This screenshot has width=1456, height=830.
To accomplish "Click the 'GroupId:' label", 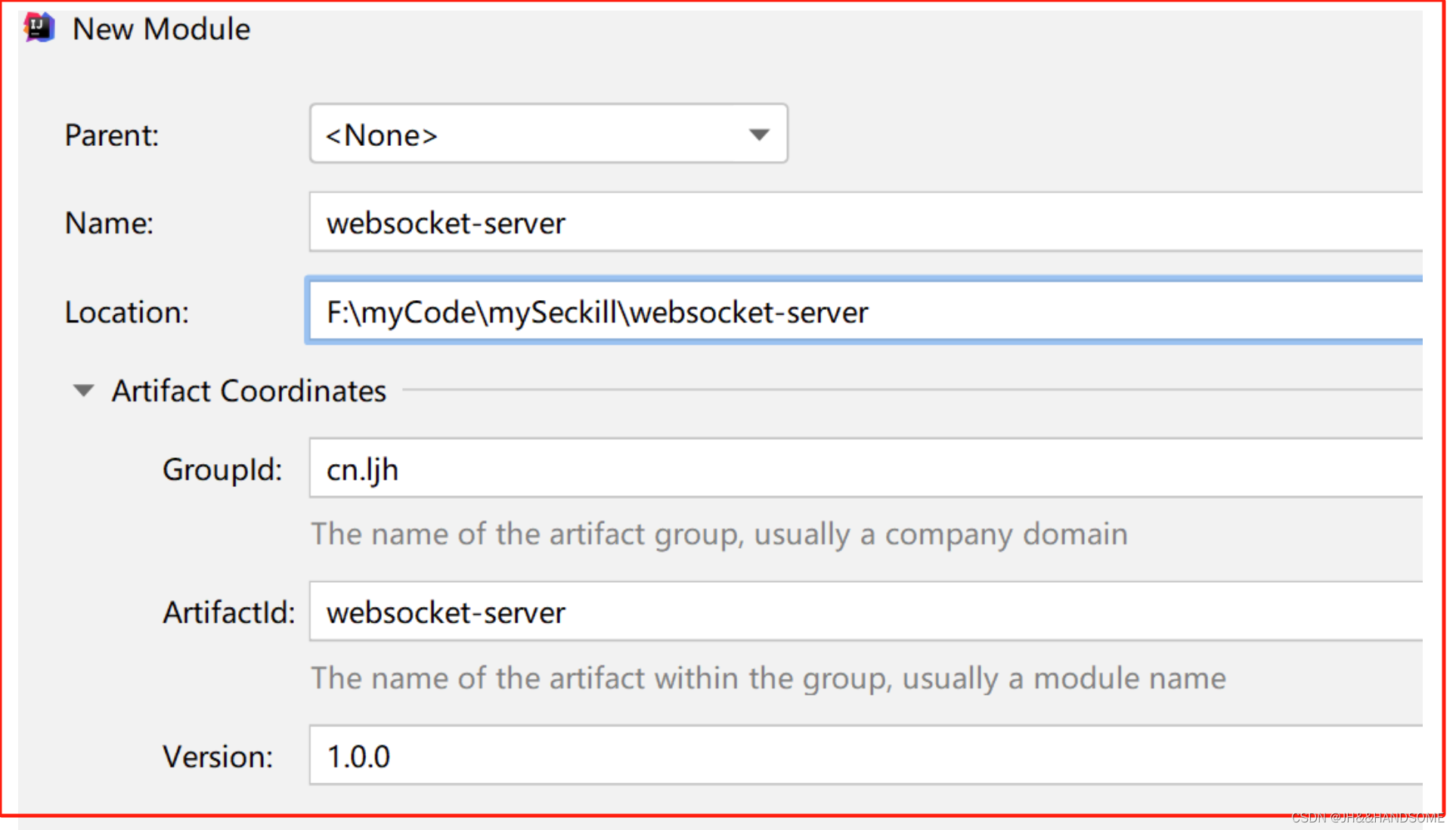I will 222,470.
